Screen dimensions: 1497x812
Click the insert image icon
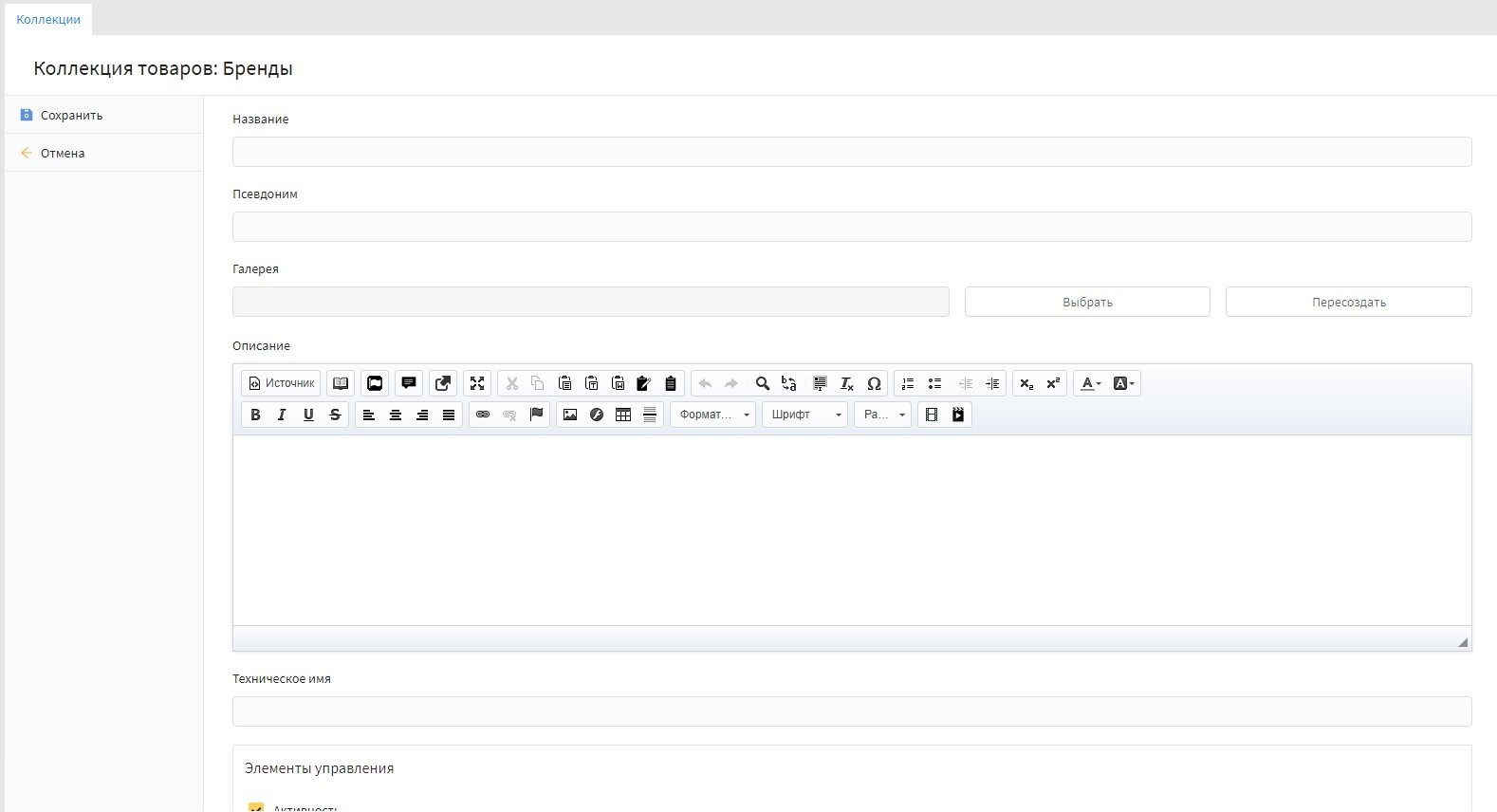click(x=570, y=415)
